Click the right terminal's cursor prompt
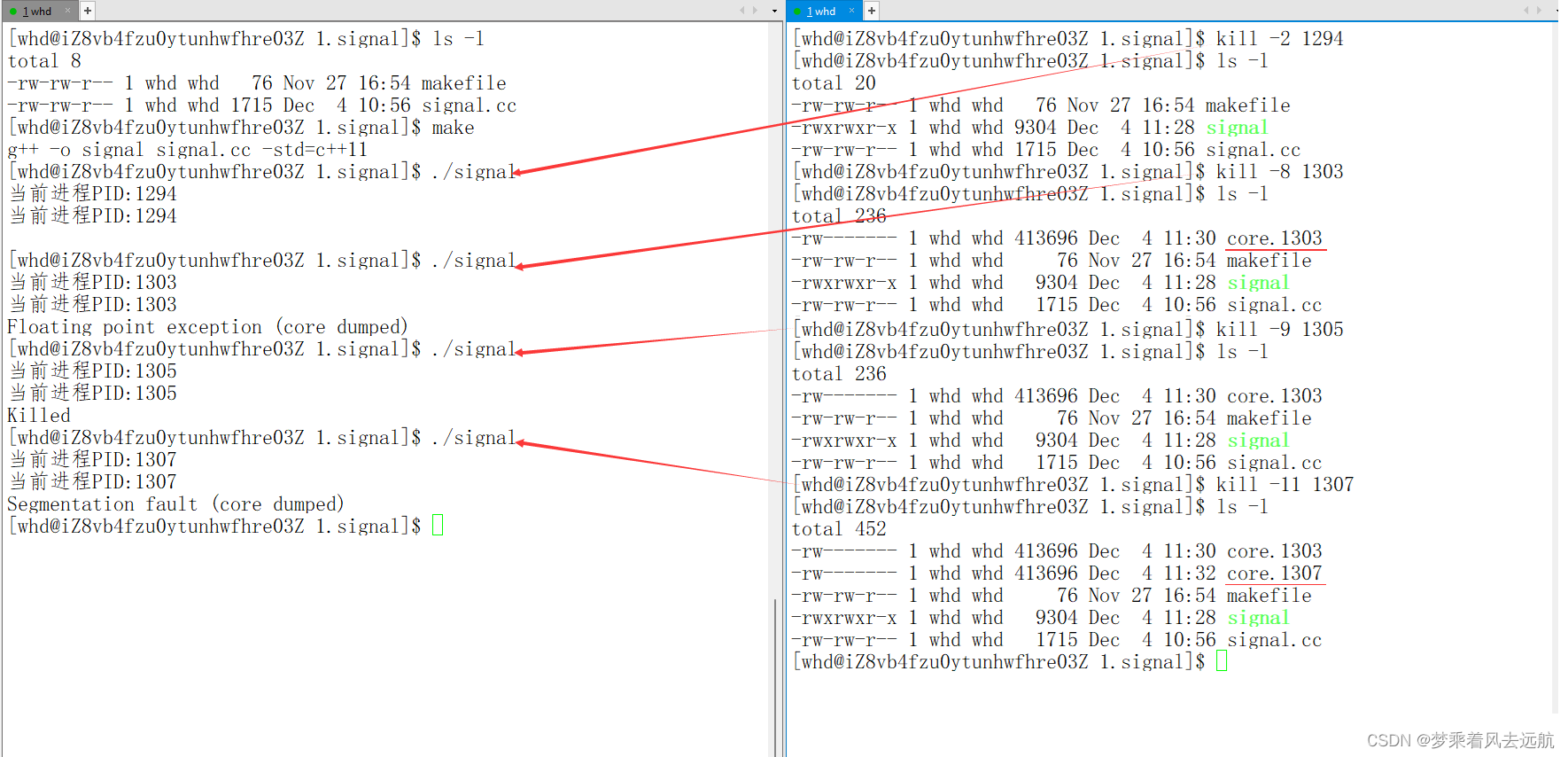Image resolution: width=1568 pixels, height=757 pixels. [1222, 661]
